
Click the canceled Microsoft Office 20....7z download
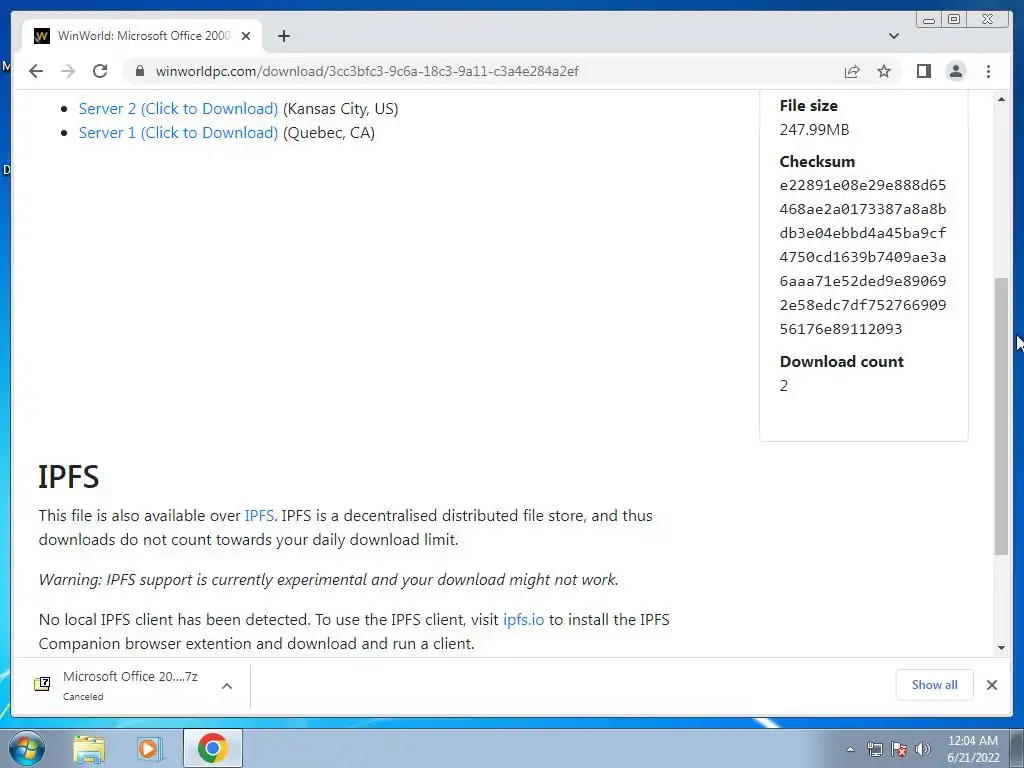pos(130,685)
